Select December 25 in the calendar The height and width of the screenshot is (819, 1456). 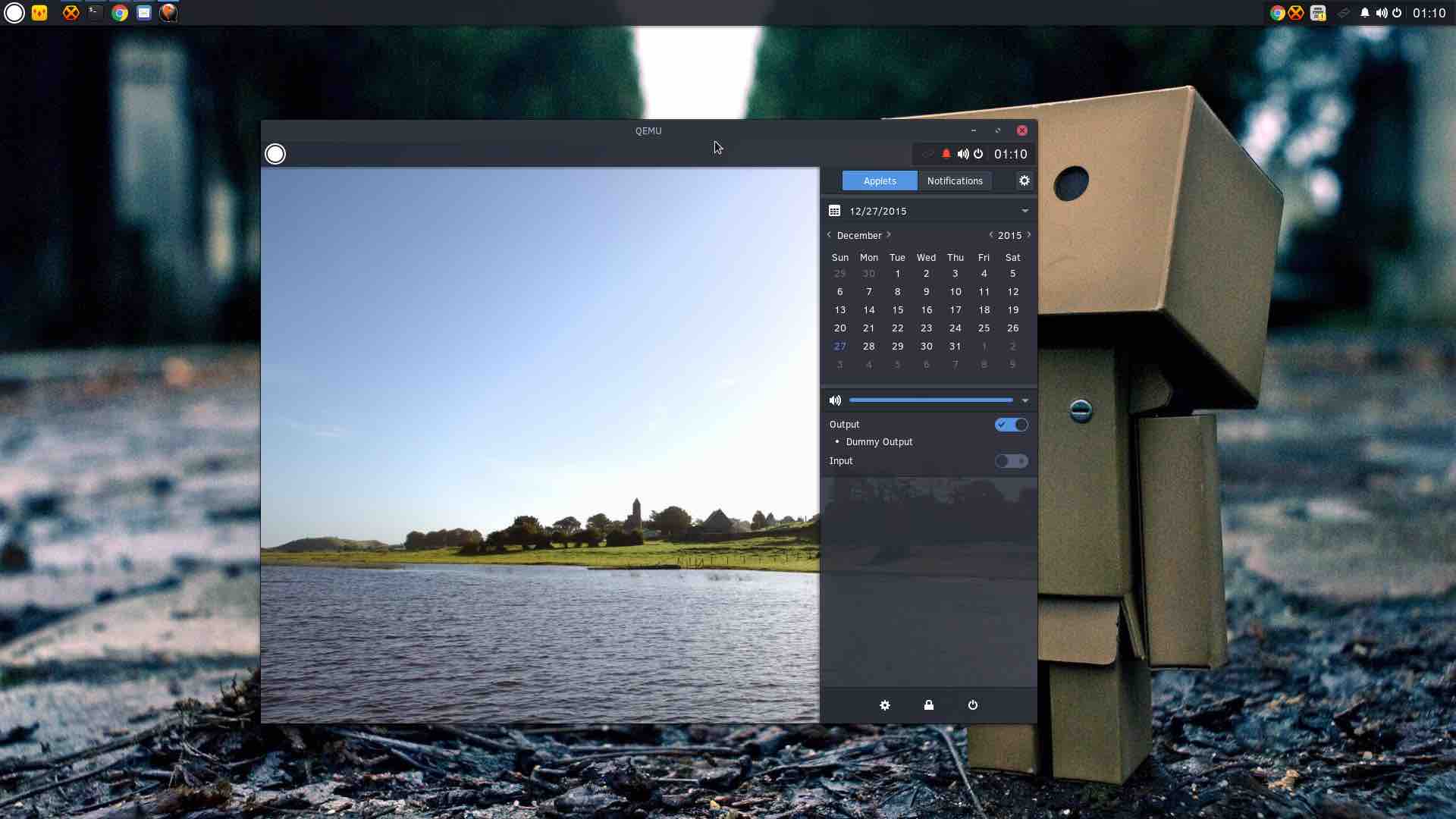point(984,328)
